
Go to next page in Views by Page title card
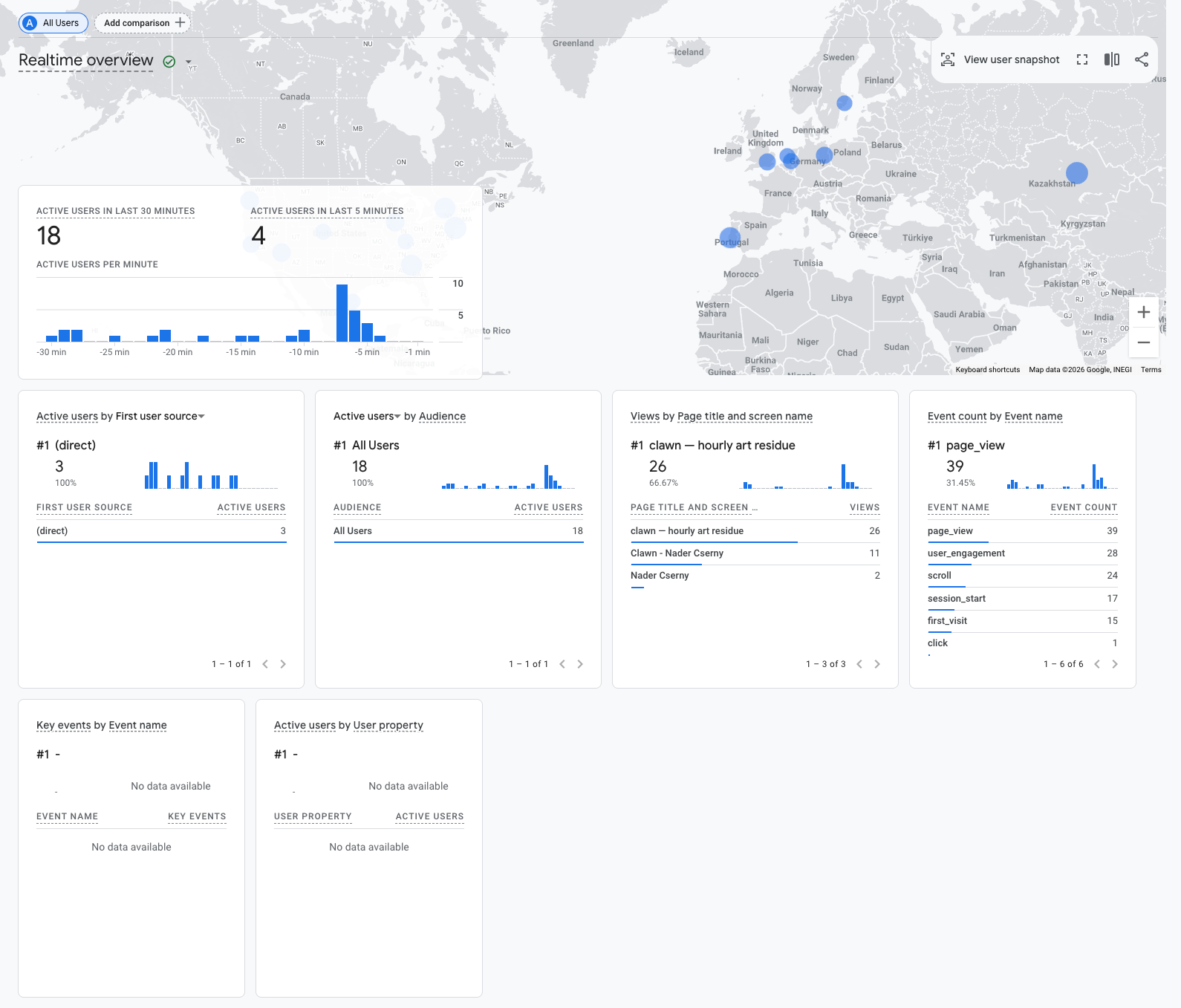(x=877, y=664)
